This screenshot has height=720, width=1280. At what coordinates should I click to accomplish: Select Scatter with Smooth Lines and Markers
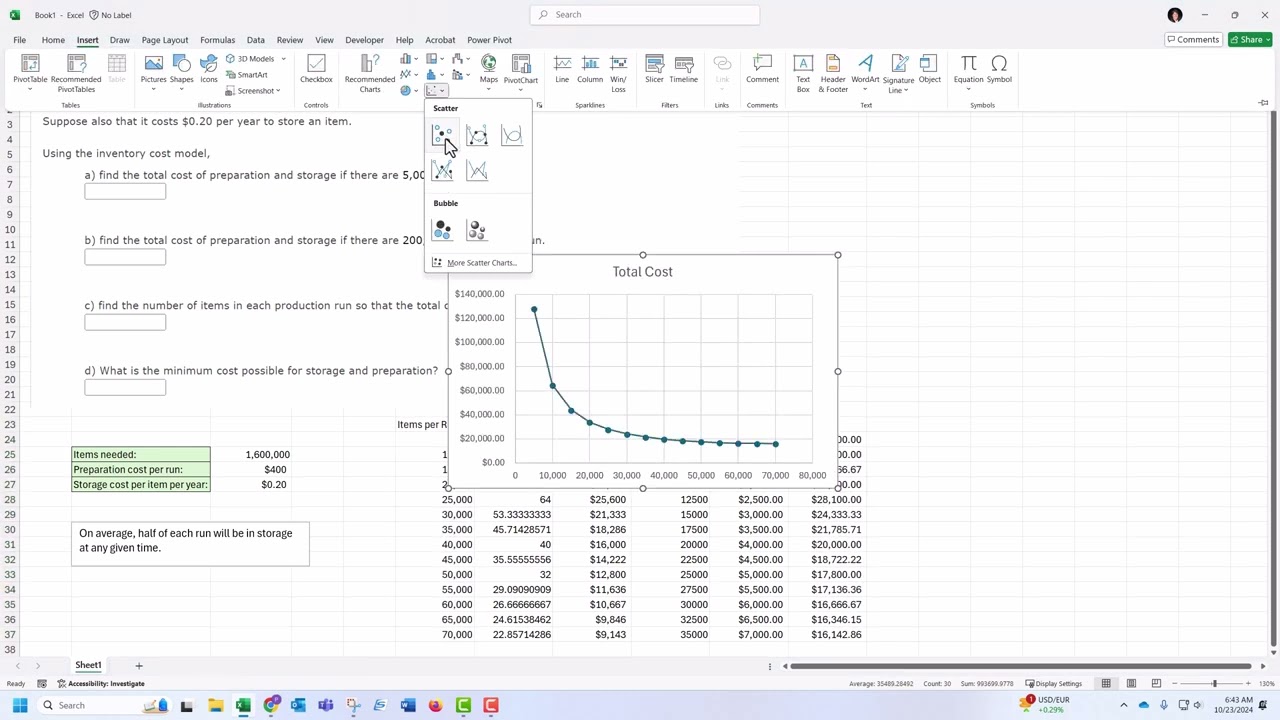point(477,136)
